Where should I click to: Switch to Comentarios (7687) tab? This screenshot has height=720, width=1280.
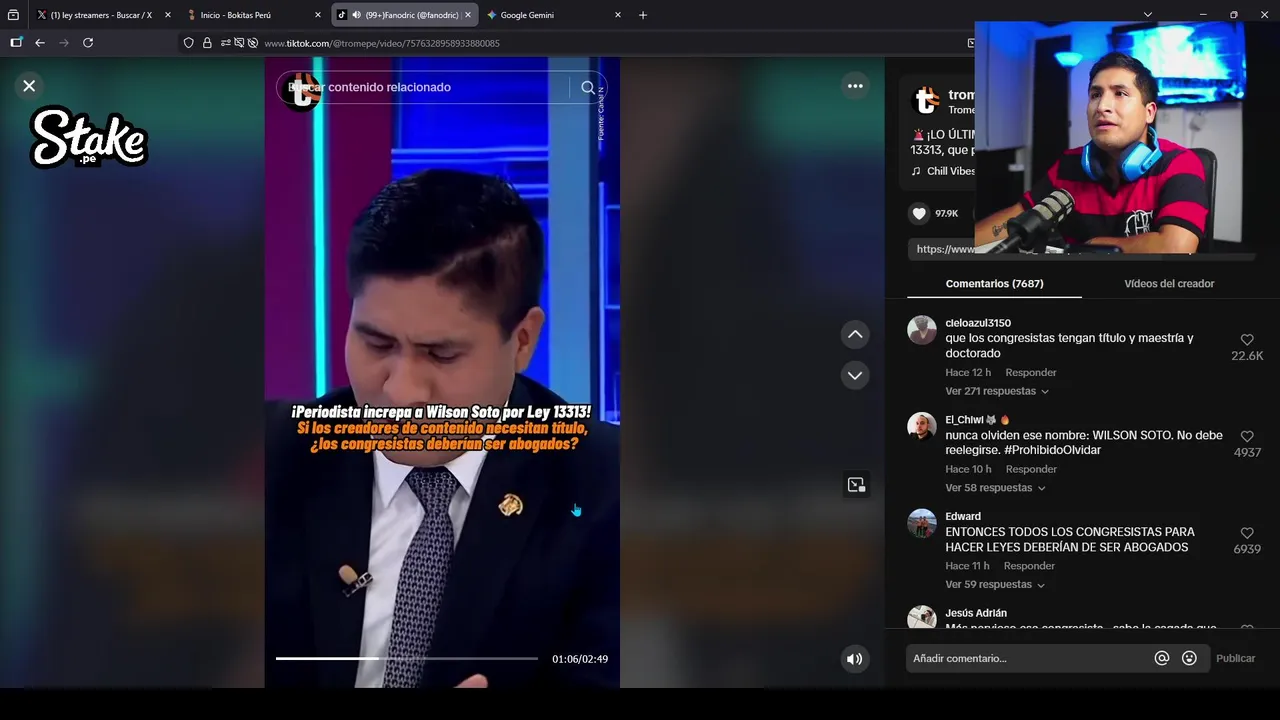[x=994, y=284]
